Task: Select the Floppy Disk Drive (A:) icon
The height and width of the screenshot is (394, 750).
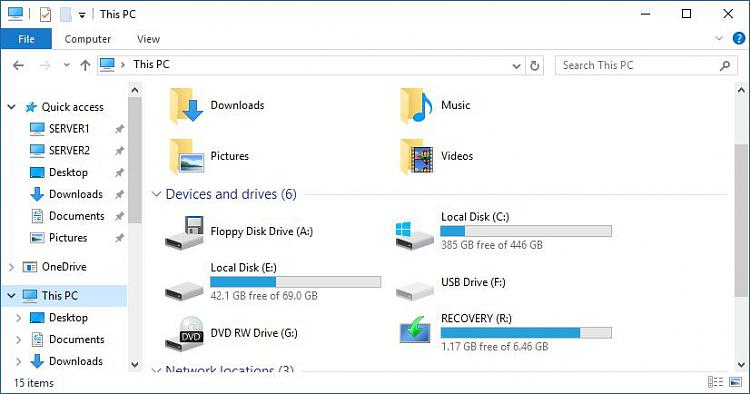Action: [185, 232]
